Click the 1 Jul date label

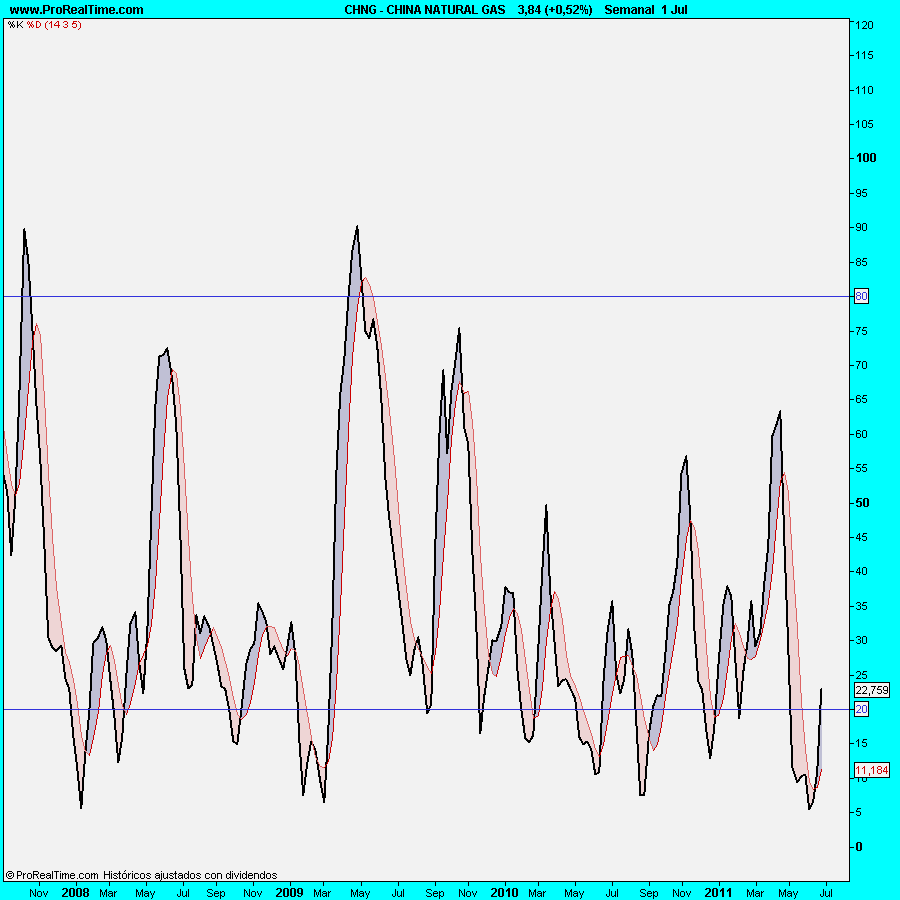(x=674, y=10)
